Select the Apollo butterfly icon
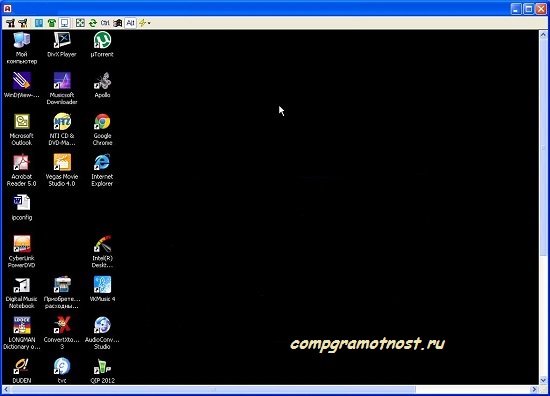 [x=102, y=85]
